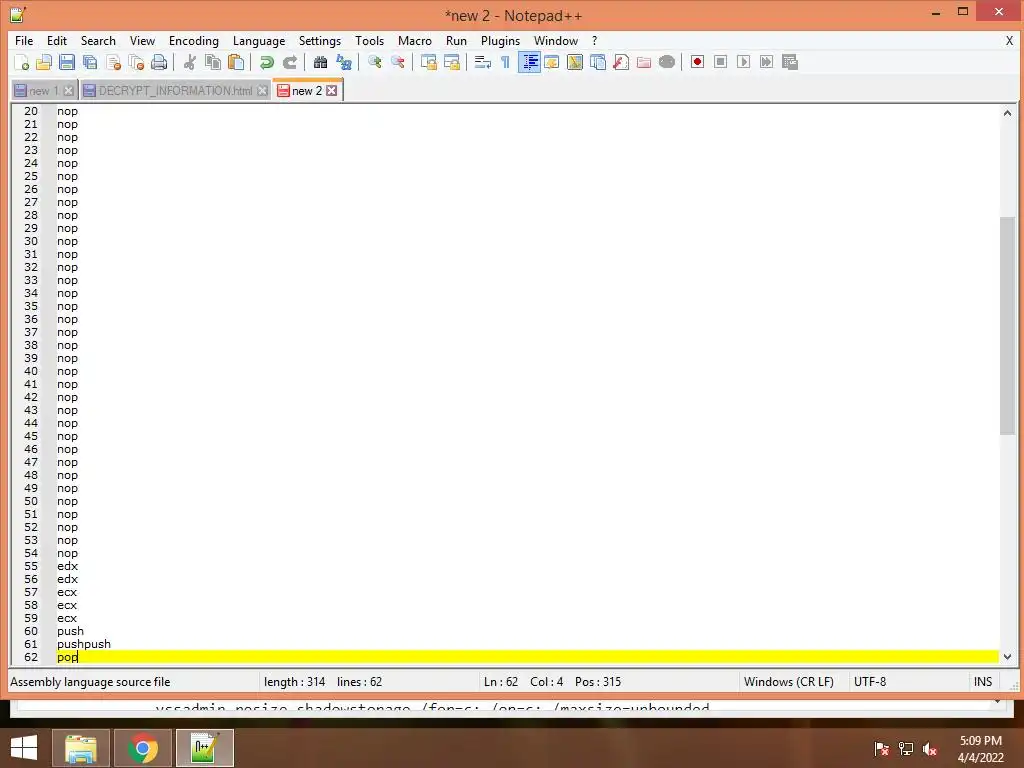
Task: Open the Document List panel icon
Action: [x=598, y=62]
